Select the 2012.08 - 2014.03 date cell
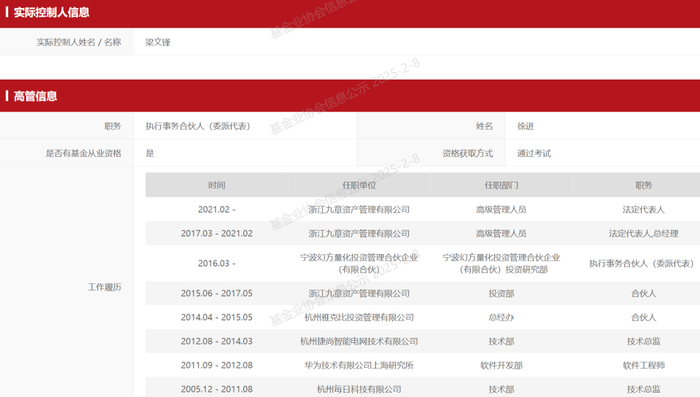 click(217, 341)
